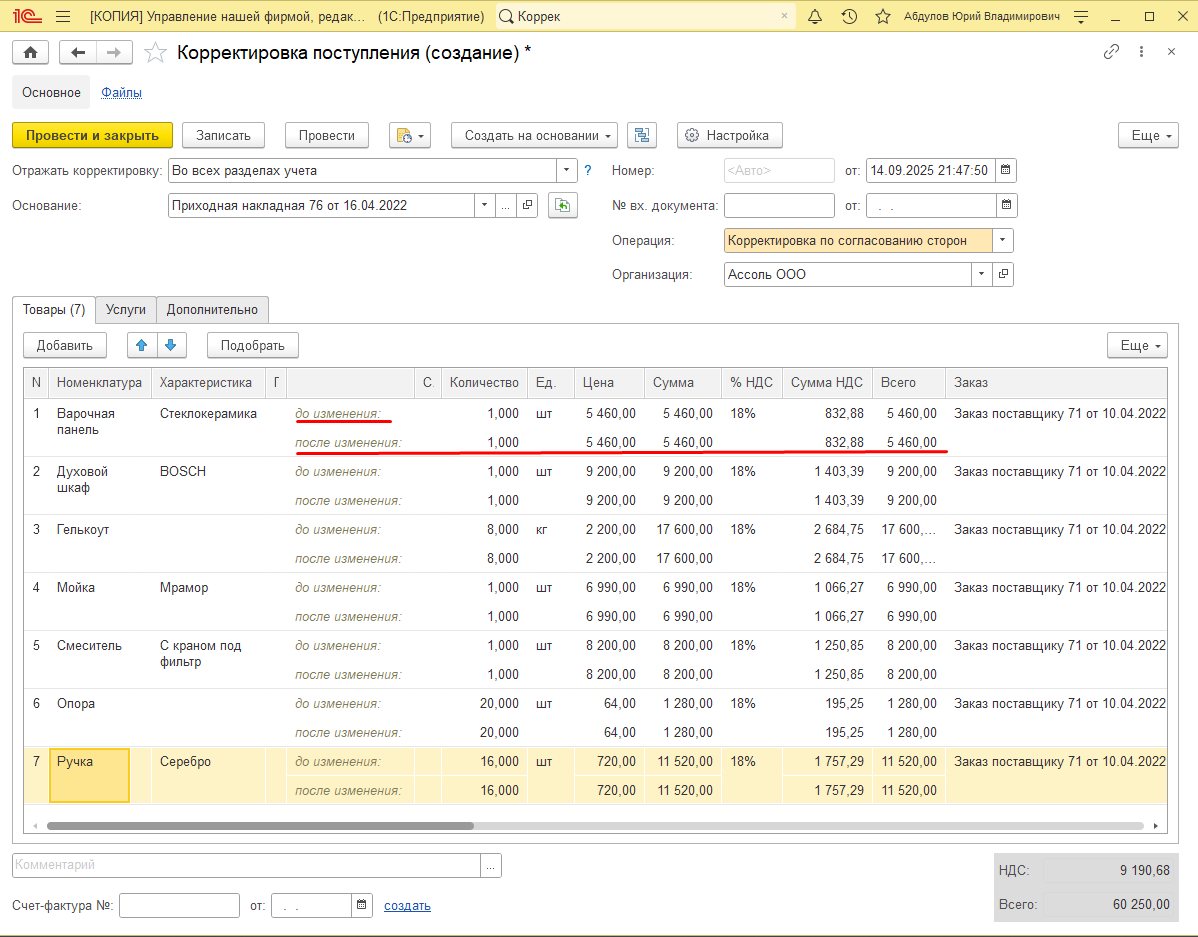Screen dimensions: 1198x937
Task: Expand the Организация dropdown arrow
Action: tap(981, 274)
